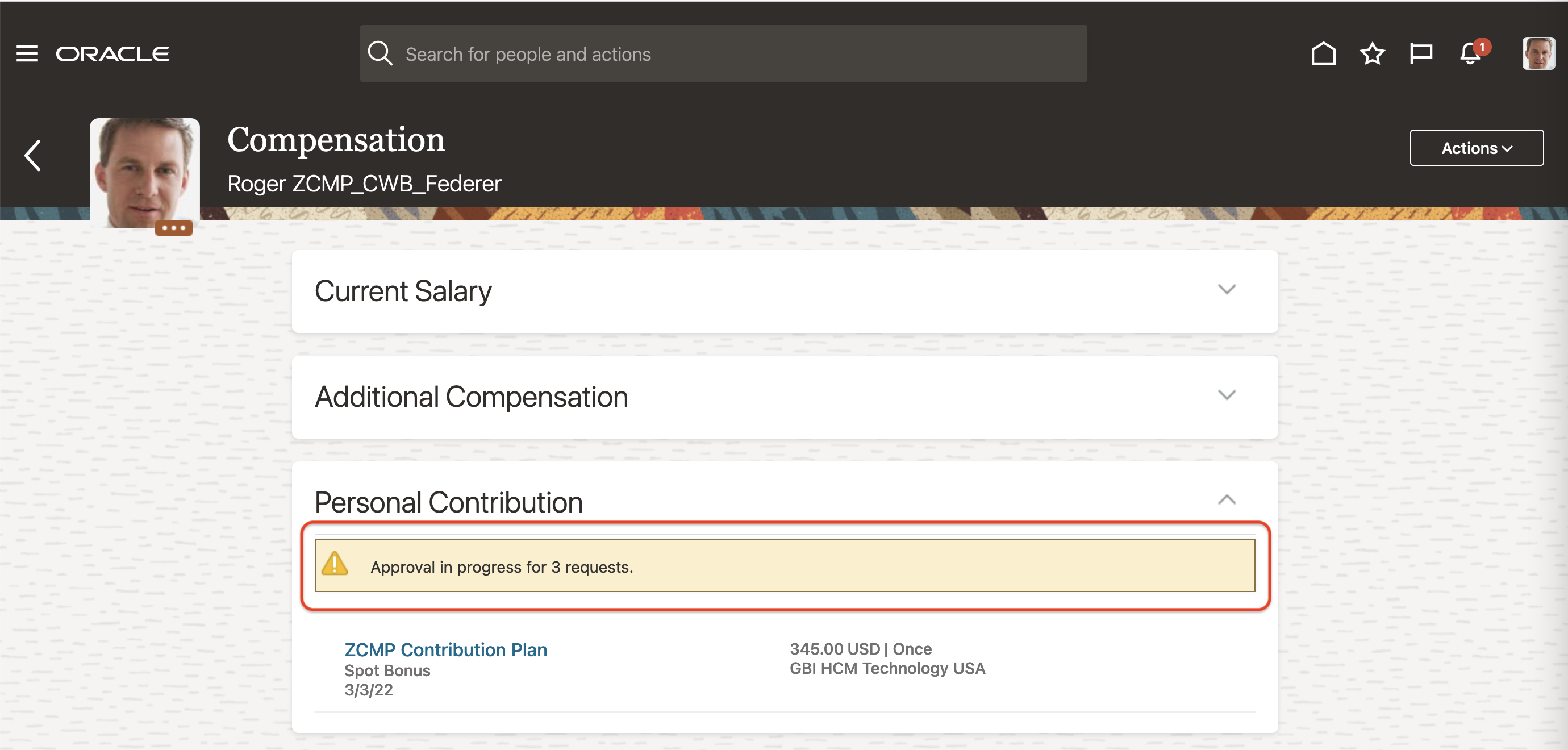The image size is (1568, 750).
Task: Open notifications bell icon
Action: tap(1471, 53)
